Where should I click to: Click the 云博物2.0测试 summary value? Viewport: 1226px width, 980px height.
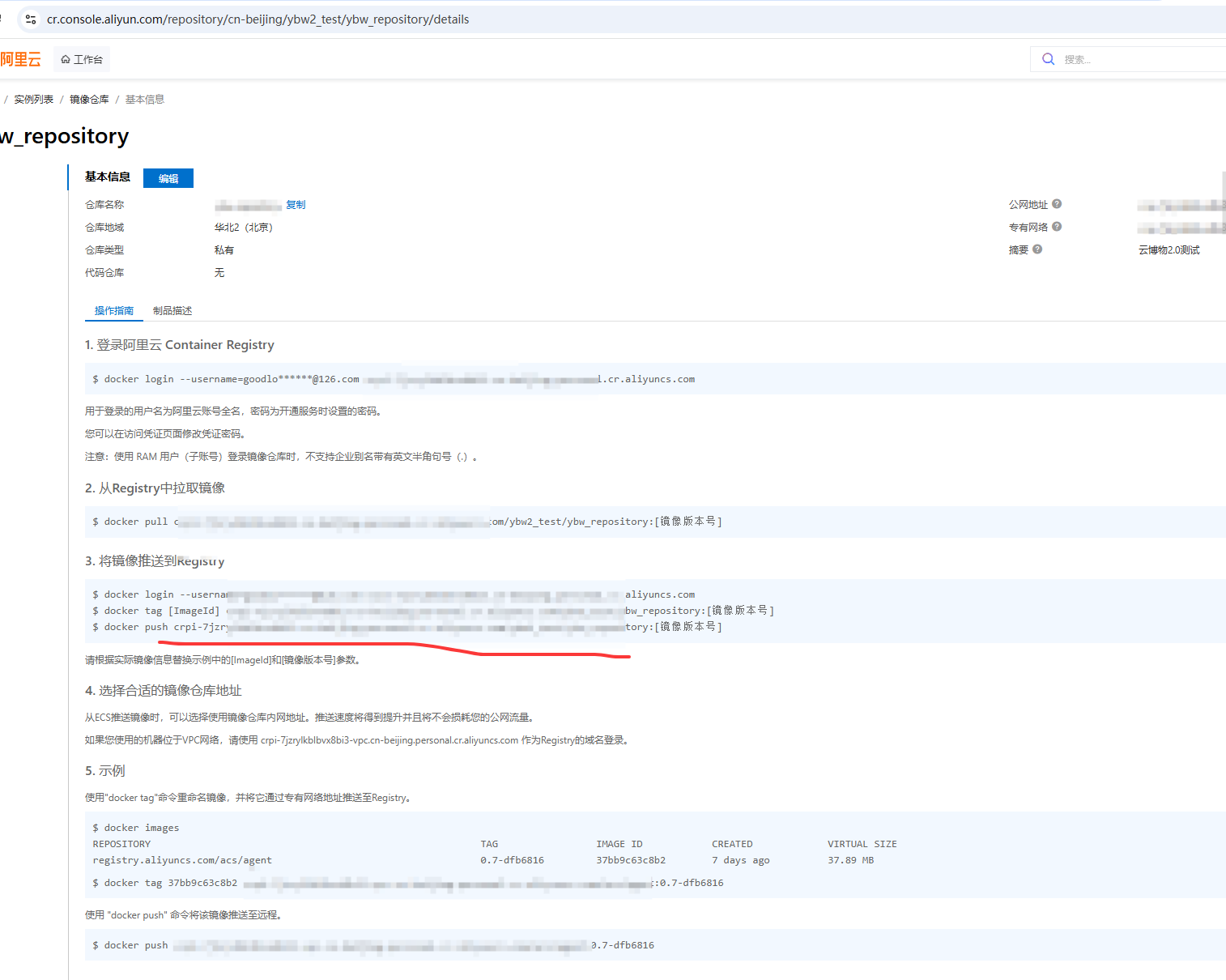point(1169,250)
